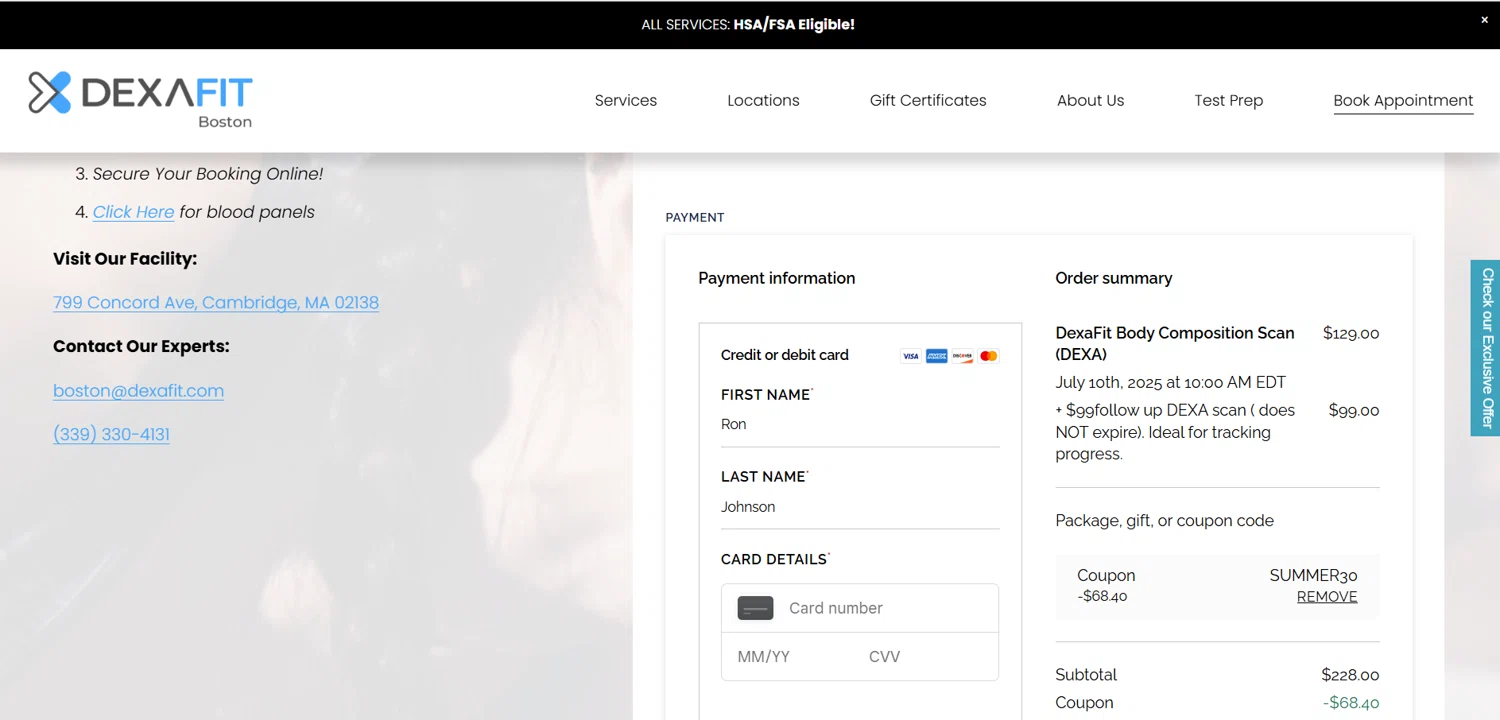The width and height of the screenshot is (1500, 720).
Task: Click the Payment information heading
Action: (x=777, y=278)
